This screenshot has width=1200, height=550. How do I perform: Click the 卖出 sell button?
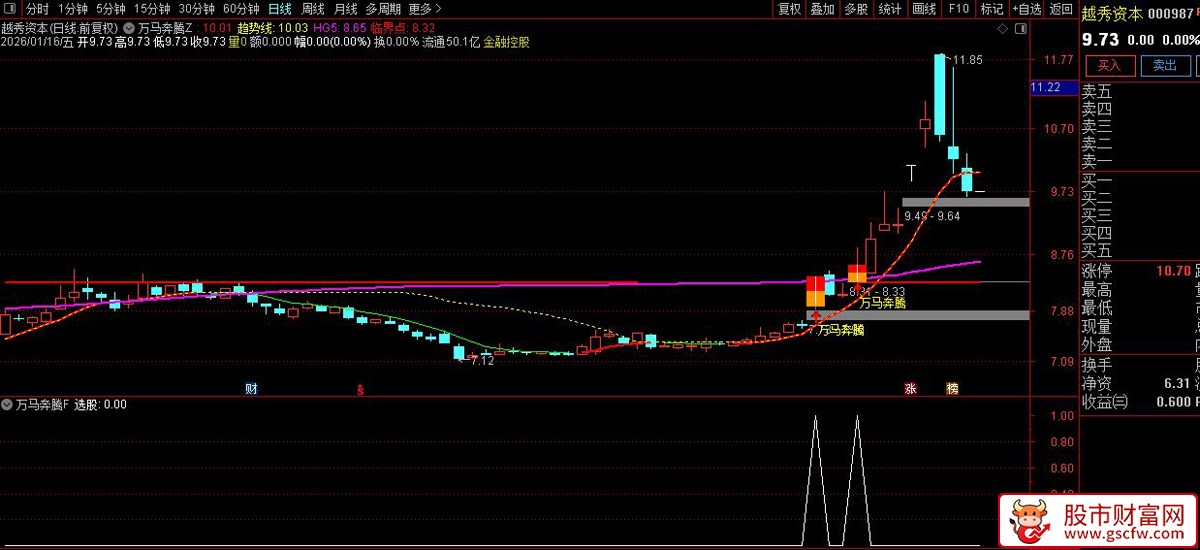pos(1165,65)
